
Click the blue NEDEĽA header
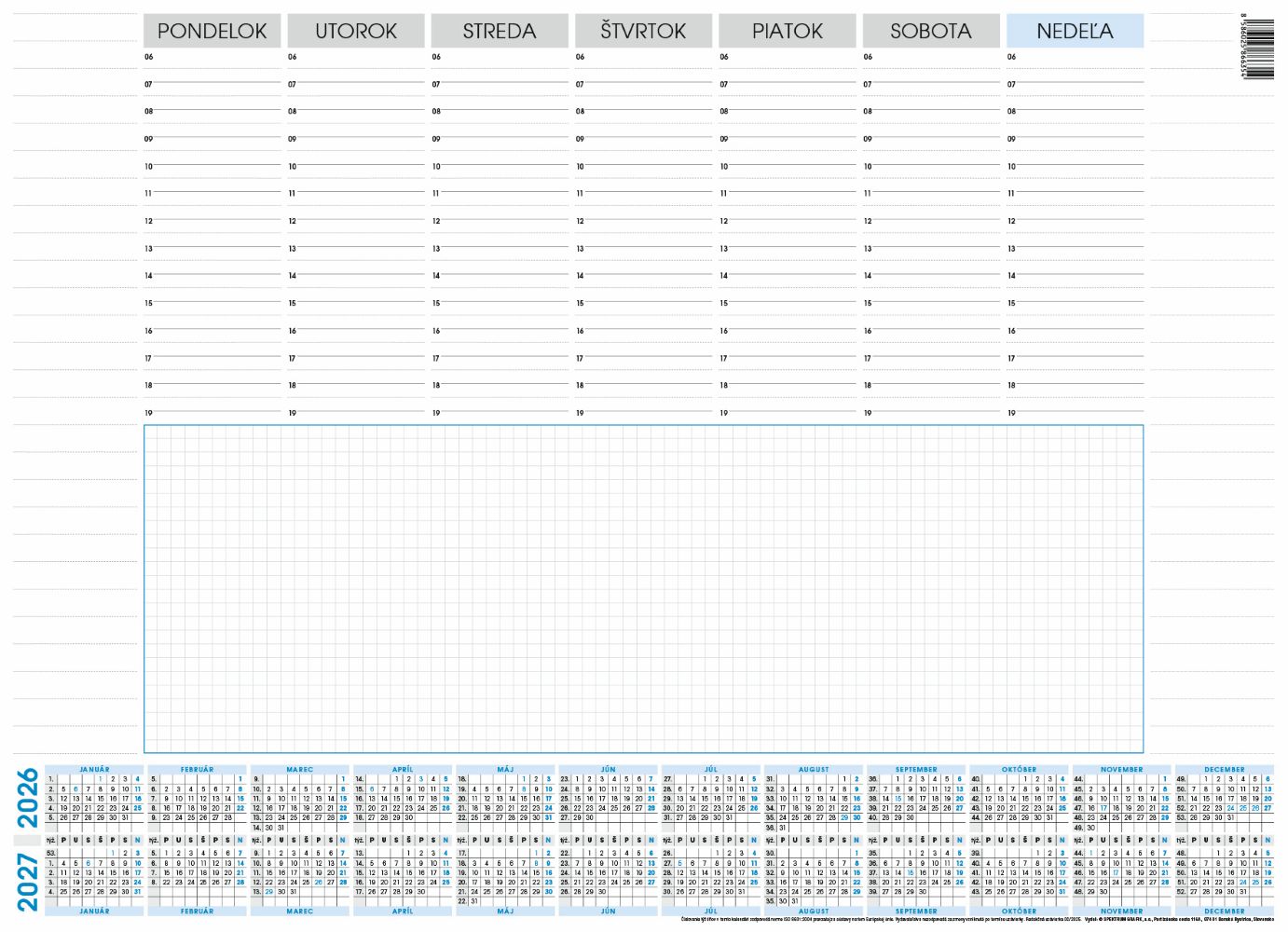[1075, 31]
